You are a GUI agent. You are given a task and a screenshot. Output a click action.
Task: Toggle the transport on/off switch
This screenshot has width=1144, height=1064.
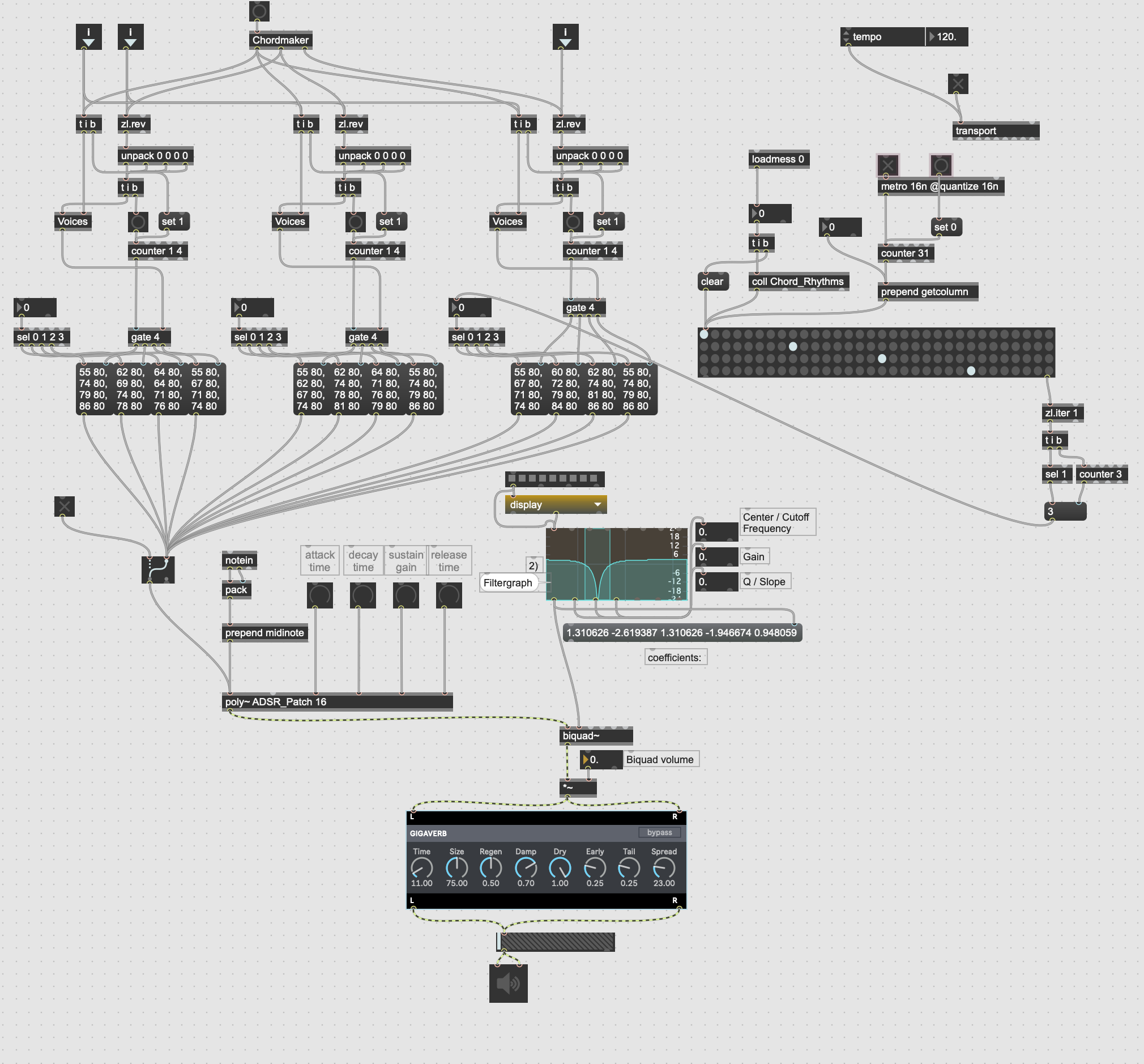point(958,84)
